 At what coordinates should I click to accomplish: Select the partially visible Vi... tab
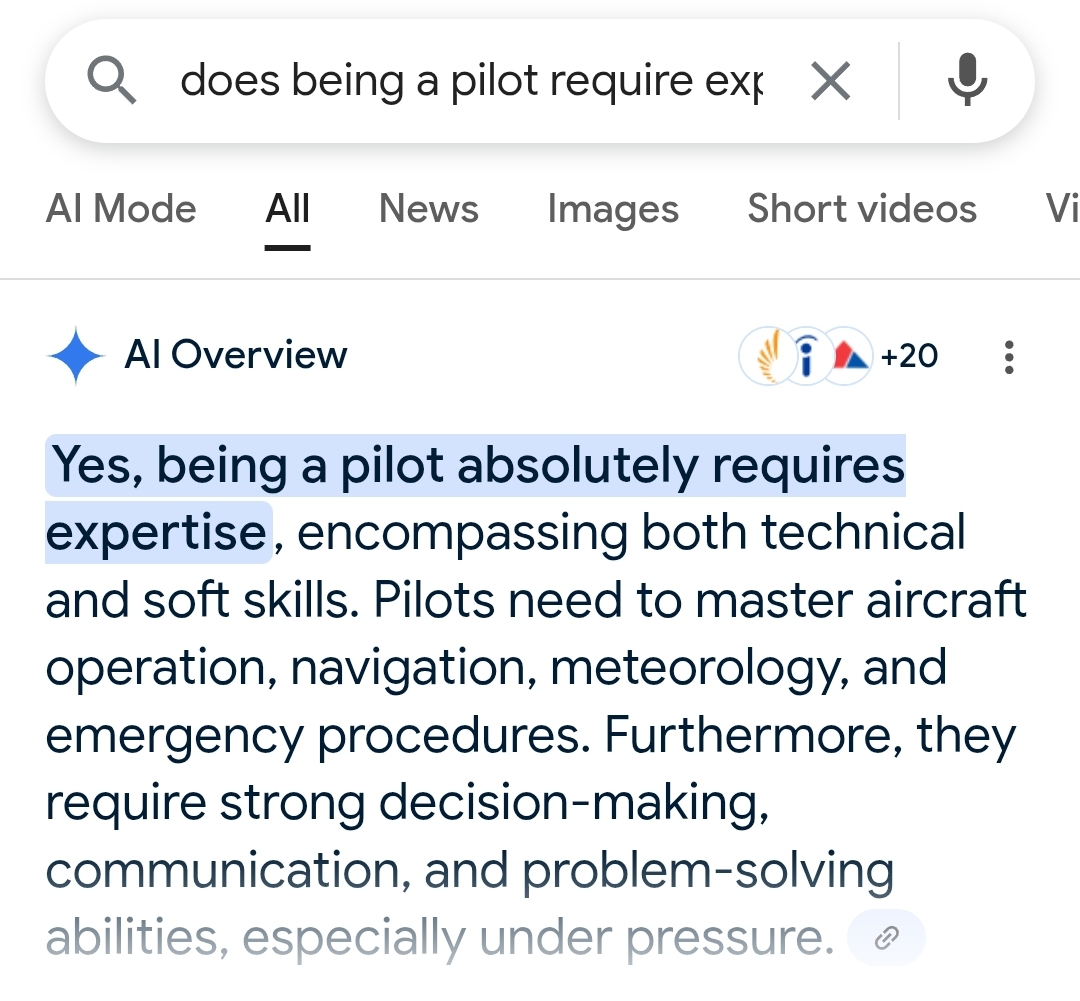1062,209
